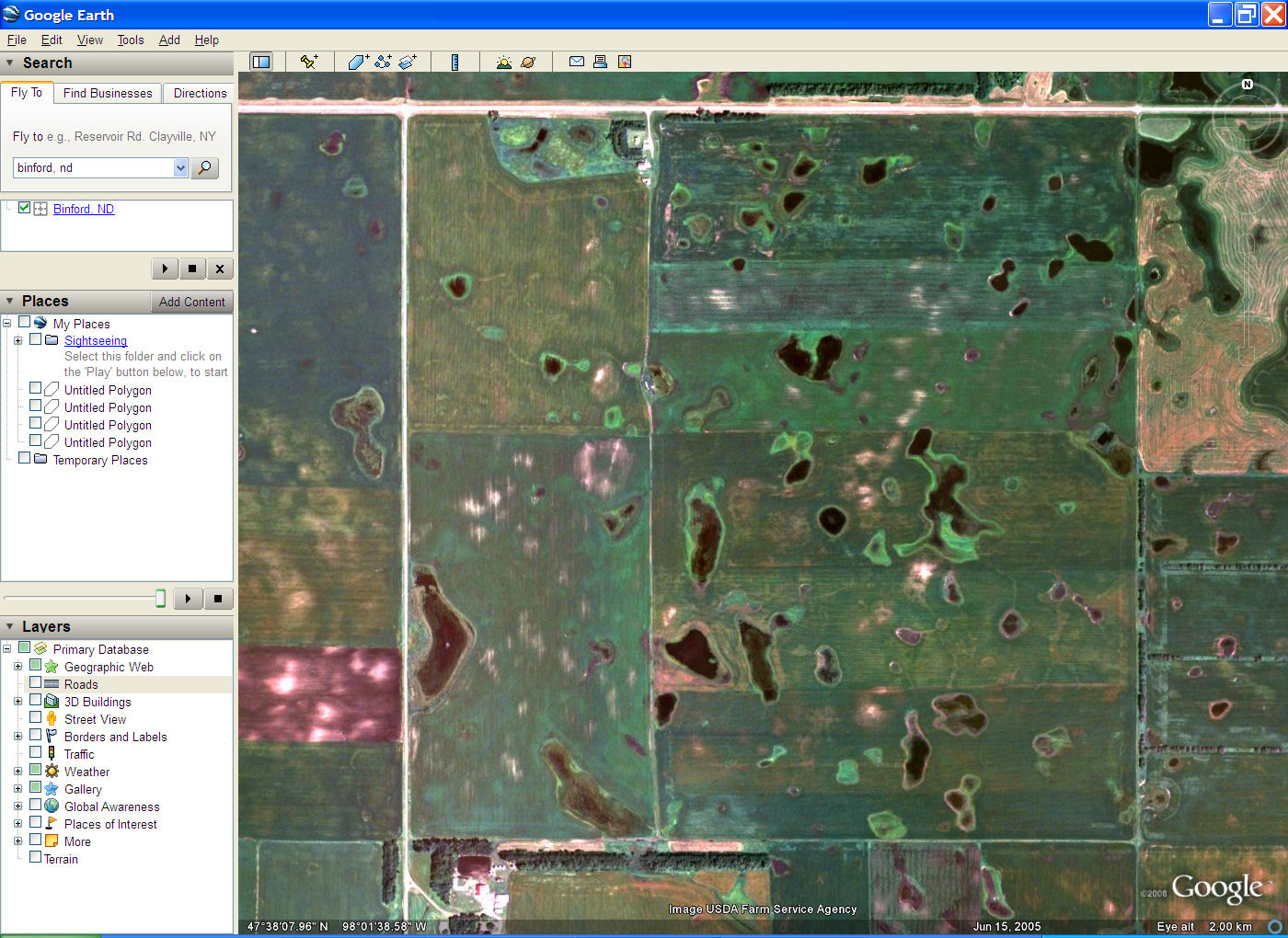This screenshot has width=1288, height=938.
Task: Expand the Geographic Web layer node
Action: [x=17, y=667]
